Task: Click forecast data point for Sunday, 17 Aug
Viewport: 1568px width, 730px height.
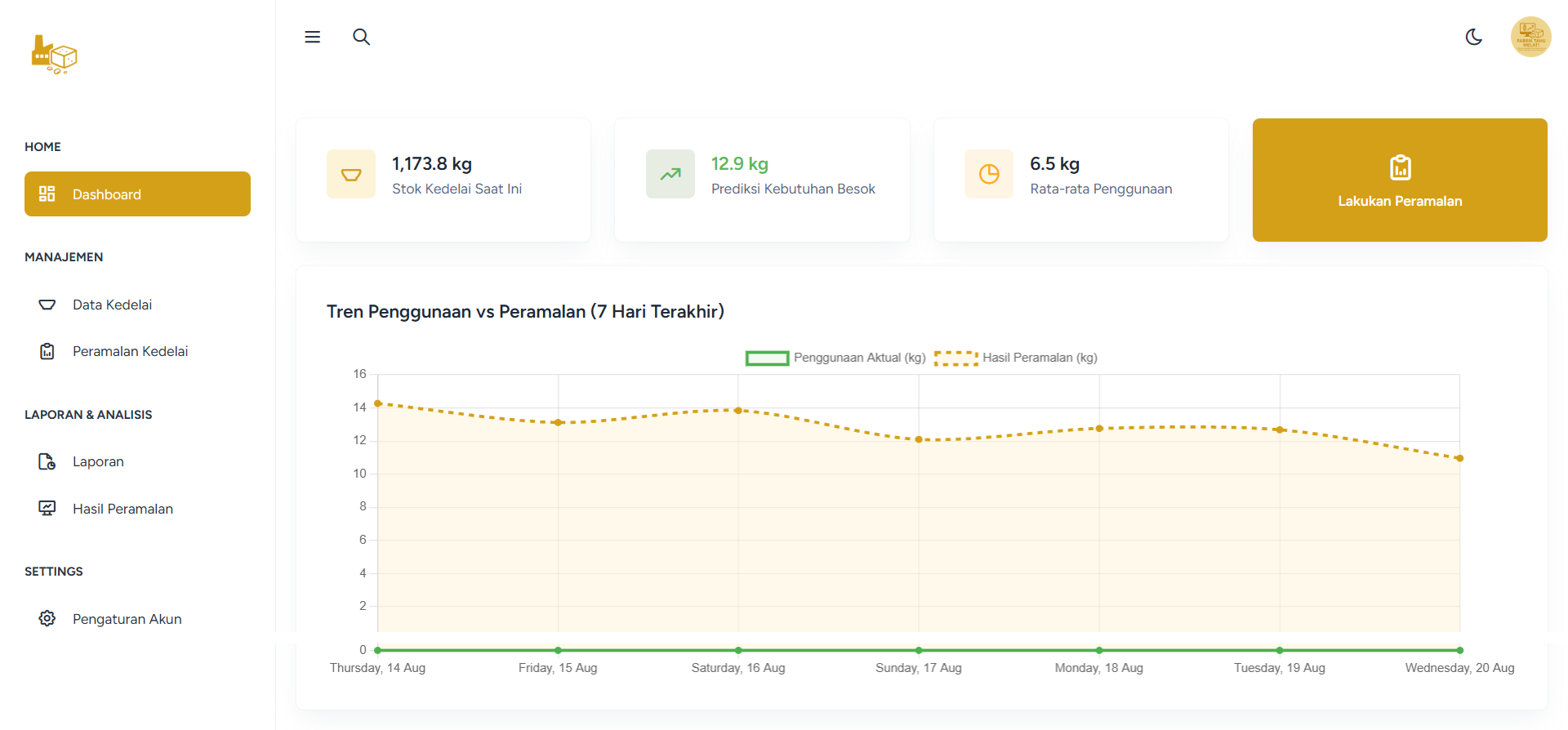Action: [x=919, y=439]
